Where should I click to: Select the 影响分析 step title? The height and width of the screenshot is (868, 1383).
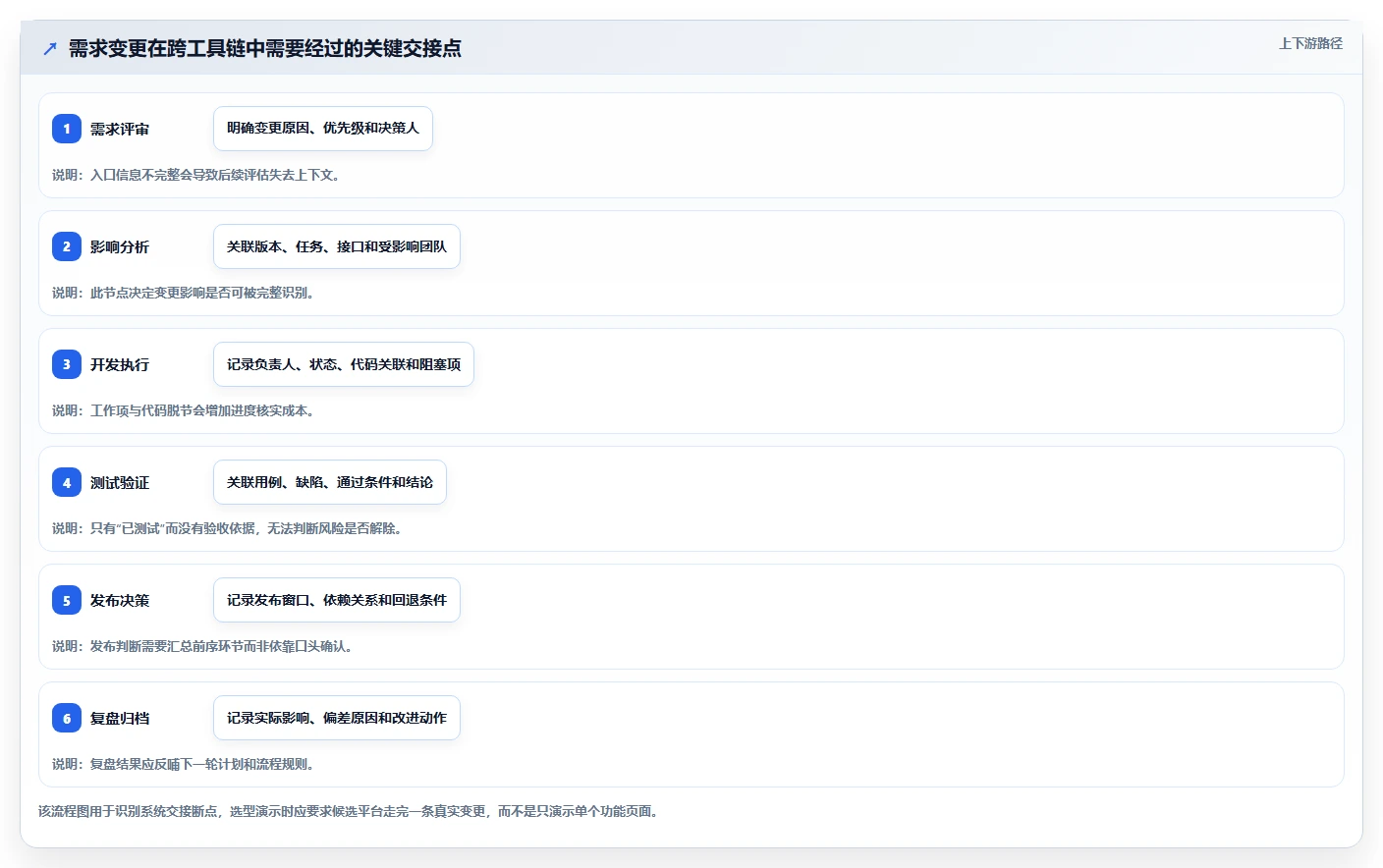point(120,246)
